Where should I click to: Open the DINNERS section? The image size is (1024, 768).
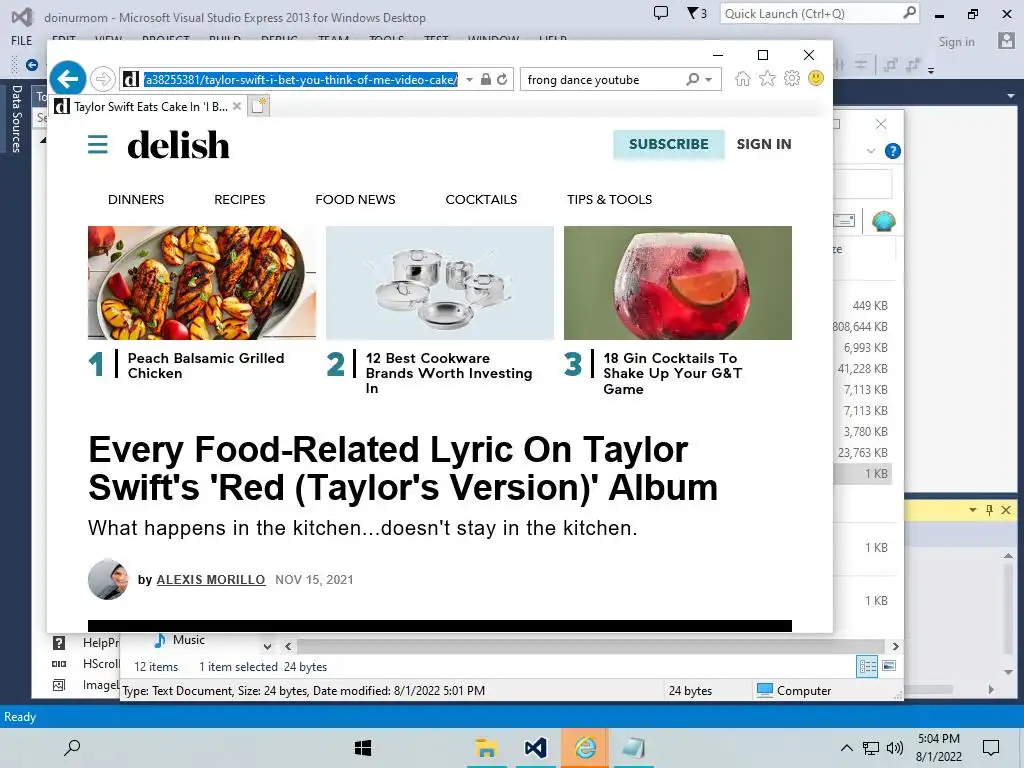coord(136,200)
